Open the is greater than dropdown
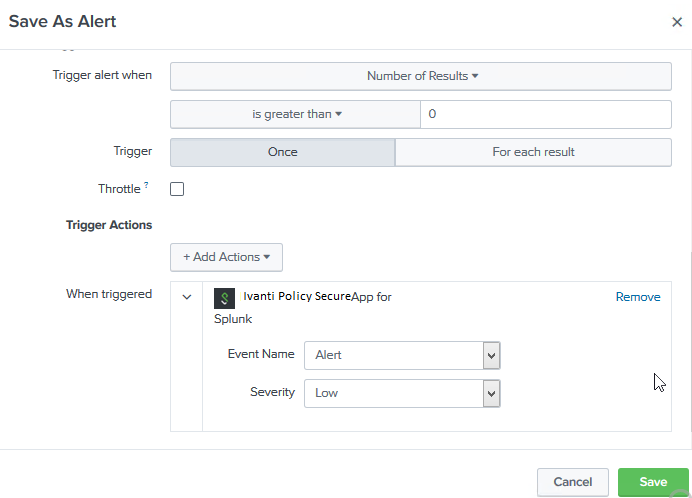Viewport: 692px width, 498px height. click(x=295, y=114)
